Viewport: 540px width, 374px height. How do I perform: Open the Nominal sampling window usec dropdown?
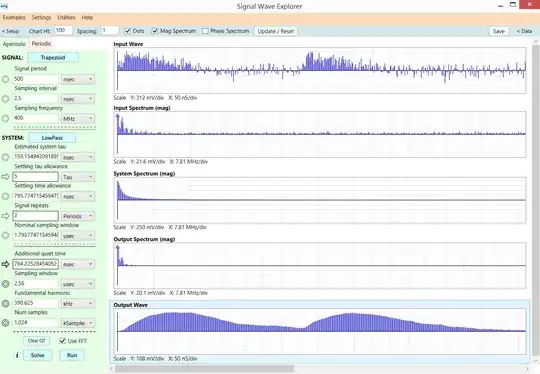pos(77,236)
